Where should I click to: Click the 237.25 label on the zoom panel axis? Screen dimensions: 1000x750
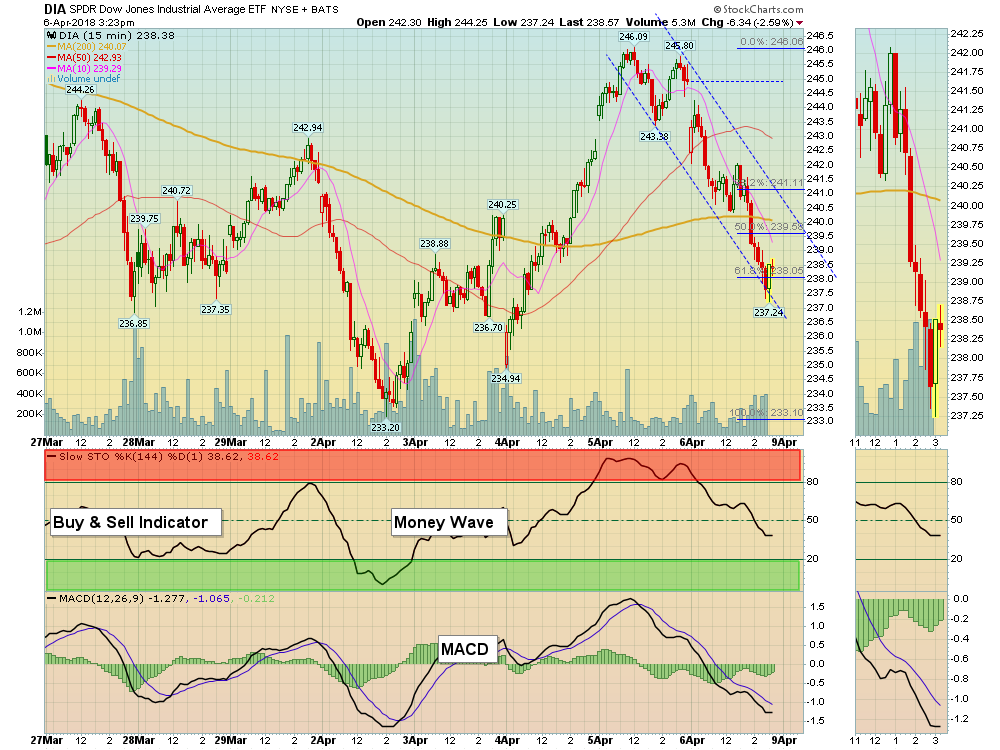click(x=967, y=416)
